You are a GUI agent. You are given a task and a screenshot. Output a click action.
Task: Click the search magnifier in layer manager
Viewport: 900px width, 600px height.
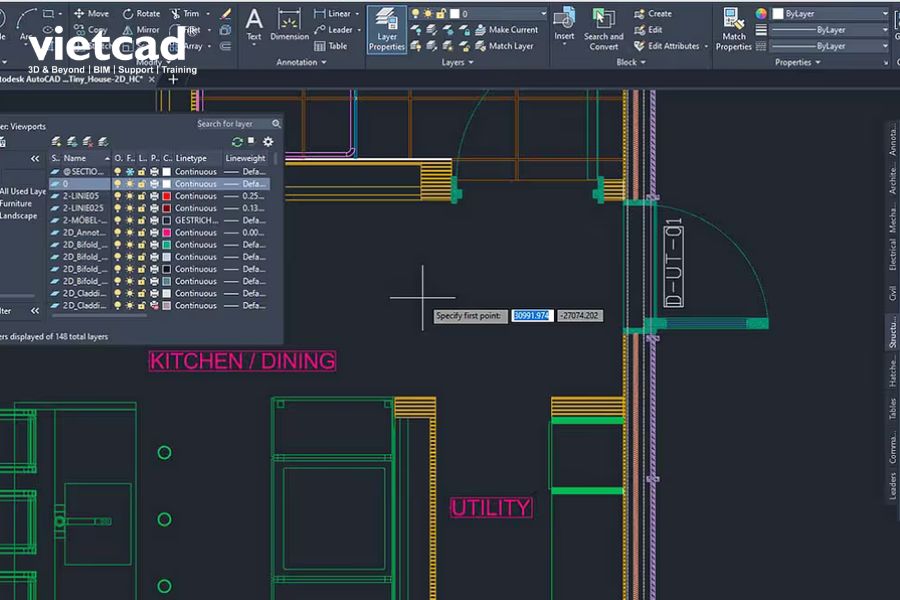tap(276, 123)
